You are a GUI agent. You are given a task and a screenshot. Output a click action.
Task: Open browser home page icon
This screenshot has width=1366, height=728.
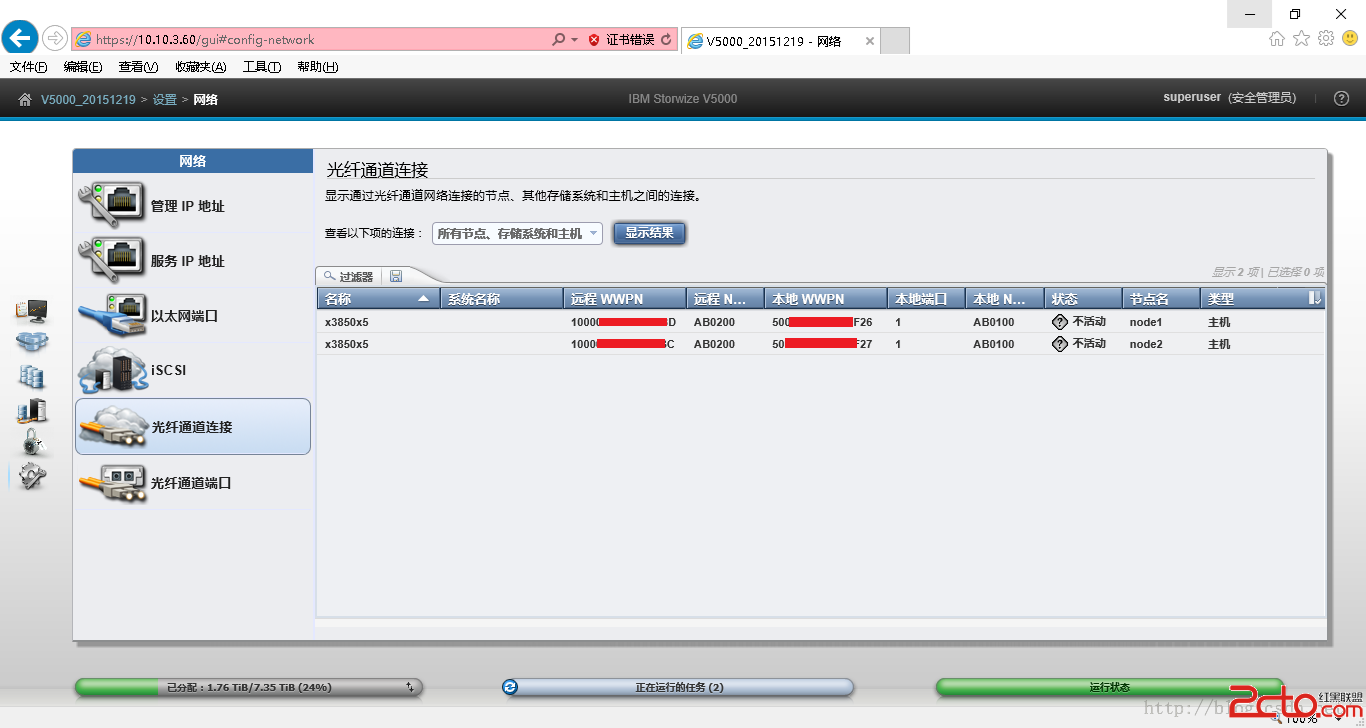[1277, 38]
